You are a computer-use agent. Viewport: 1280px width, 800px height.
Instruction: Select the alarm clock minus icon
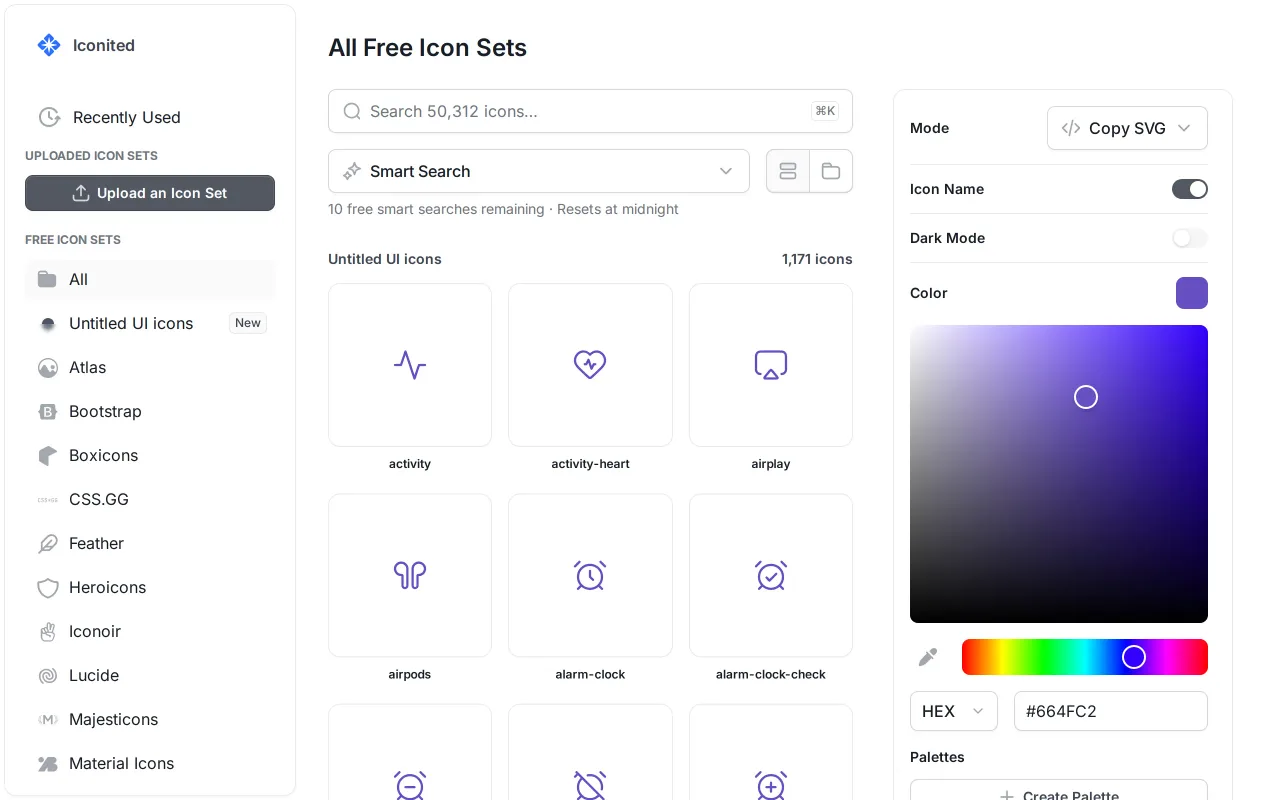pyautogui.click(x=410, y=752)
